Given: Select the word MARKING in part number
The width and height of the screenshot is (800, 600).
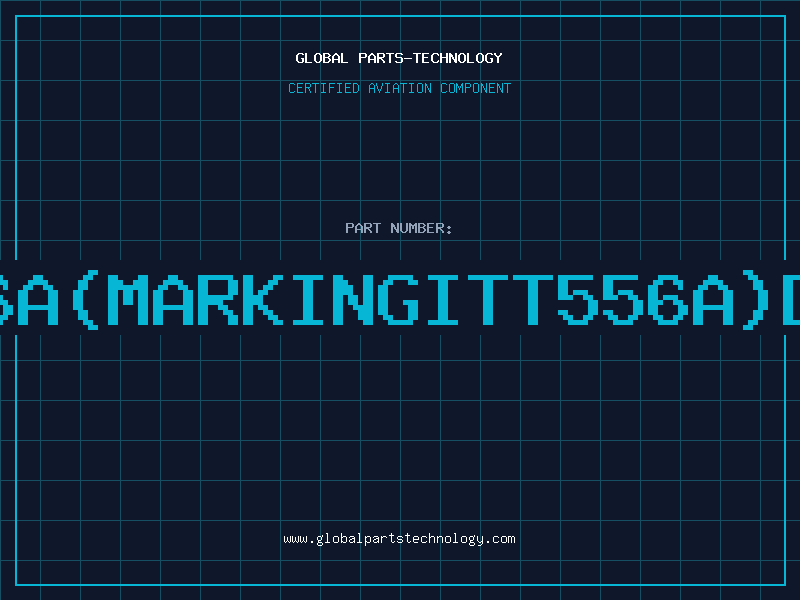Looking at the screenshot, I should tap(262, 300).
